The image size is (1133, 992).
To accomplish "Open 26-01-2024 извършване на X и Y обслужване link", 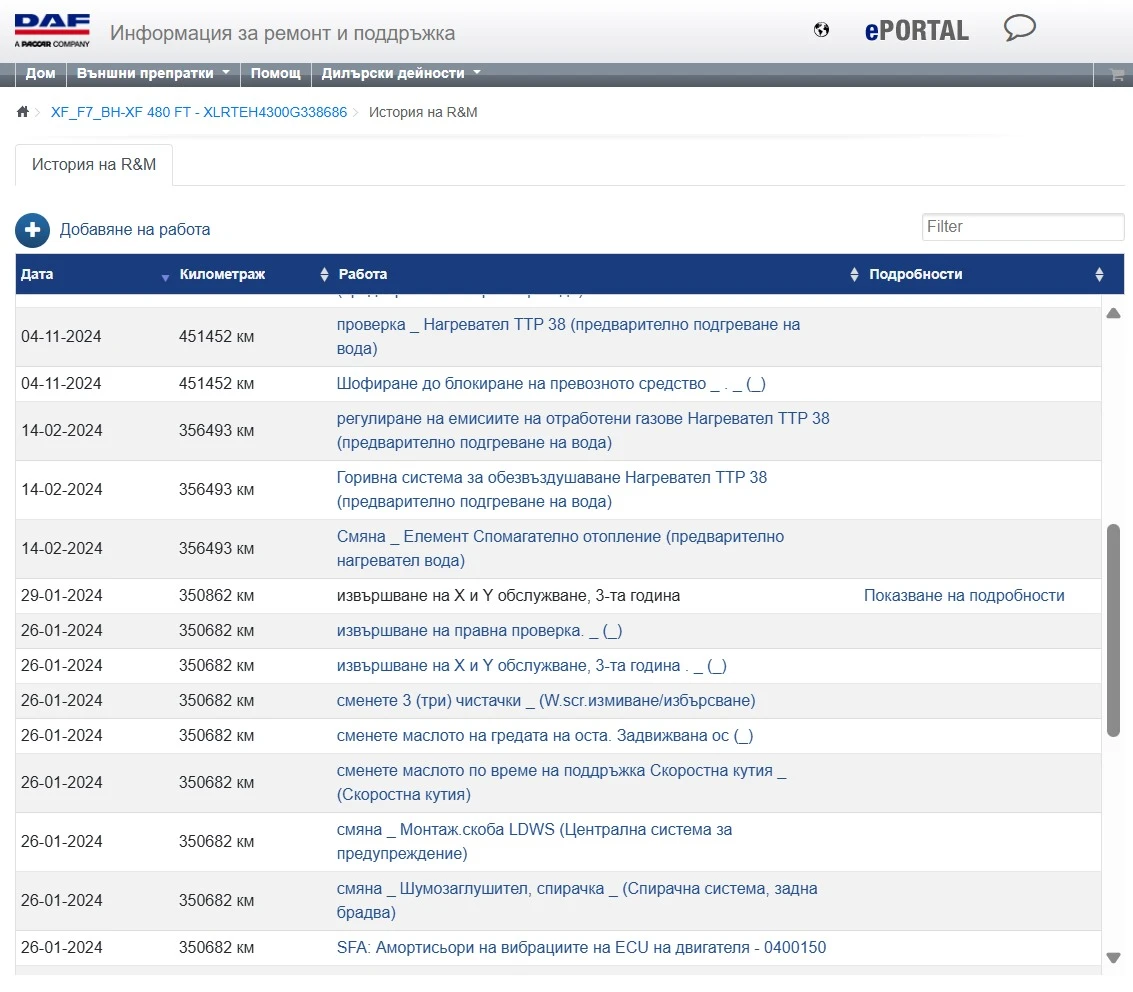I will coord(531,665).
